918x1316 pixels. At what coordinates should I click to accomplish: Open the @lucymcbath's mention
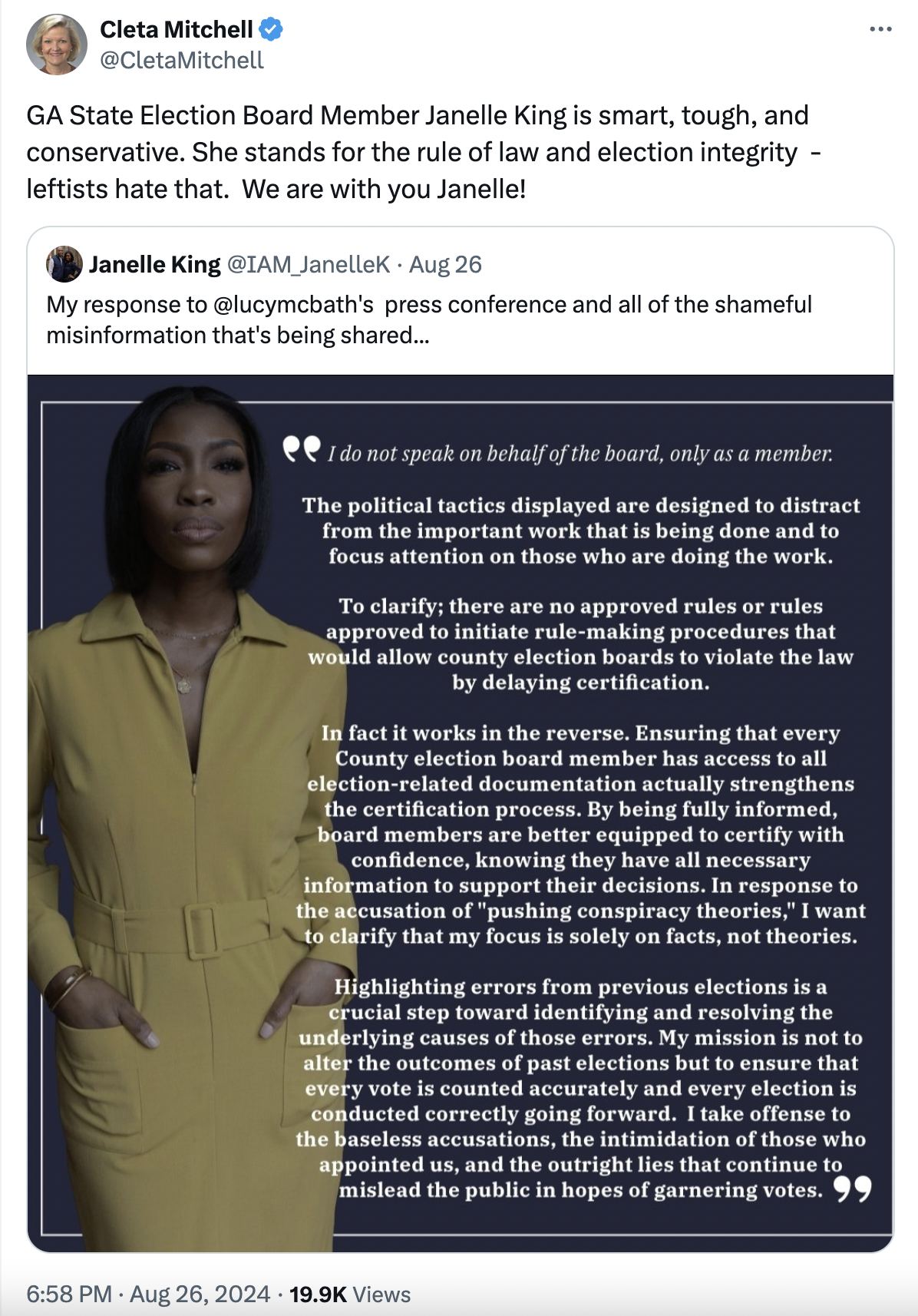(x=293, y=305)
